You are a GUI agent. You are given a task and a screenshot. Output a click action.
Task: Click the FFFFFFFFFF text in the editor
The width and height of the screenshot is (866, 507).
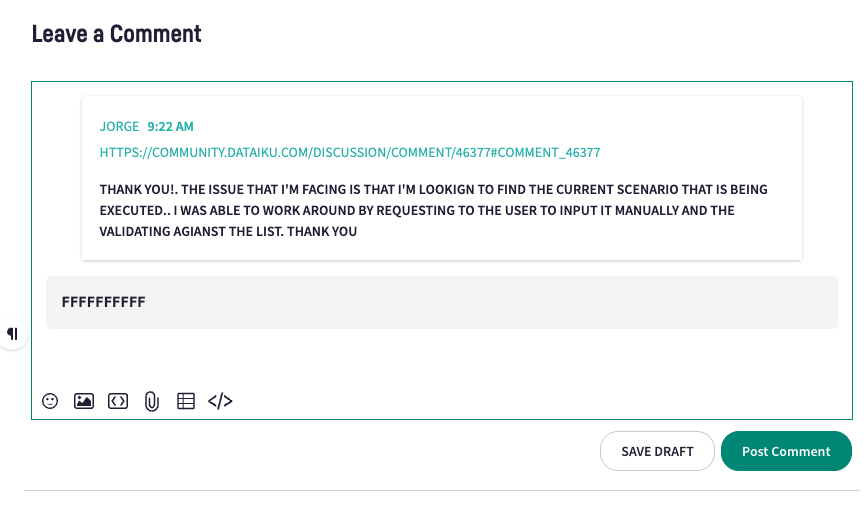click(104, 301)
